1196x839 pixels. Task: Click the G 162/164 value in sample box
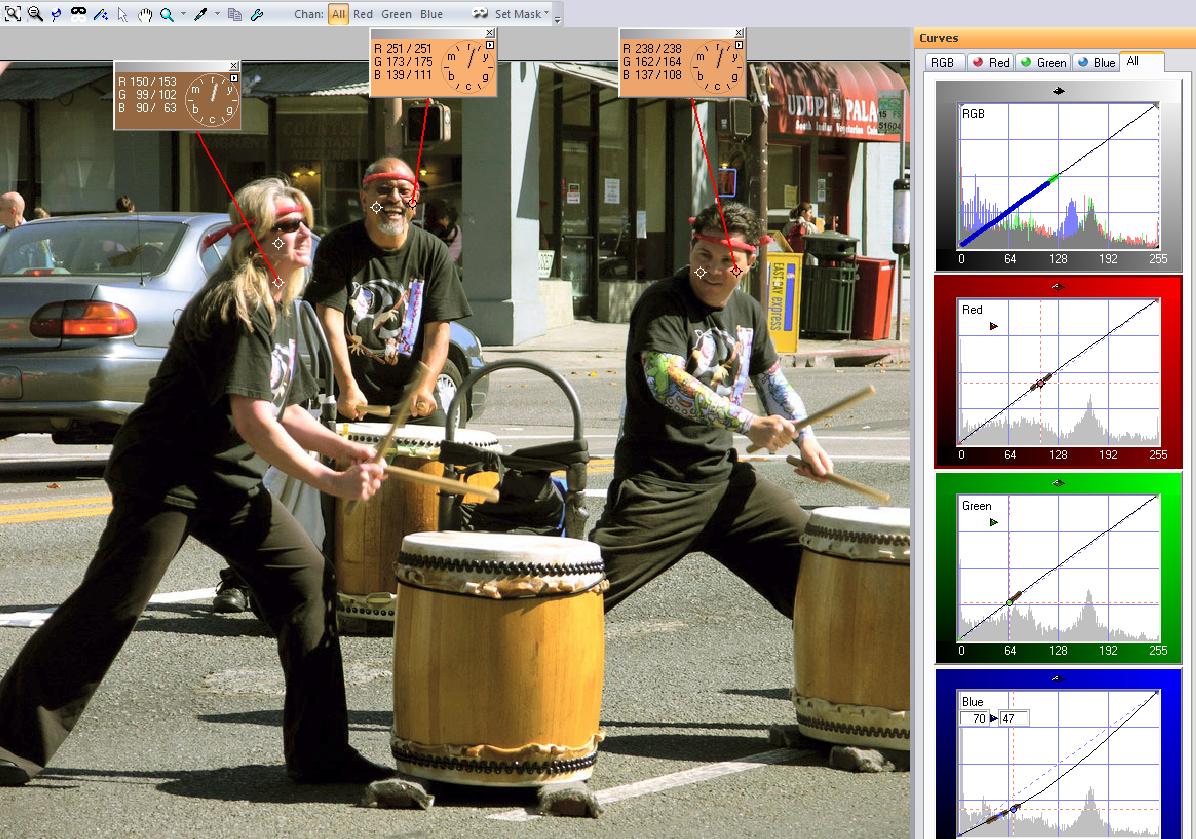tap(652, 62)
